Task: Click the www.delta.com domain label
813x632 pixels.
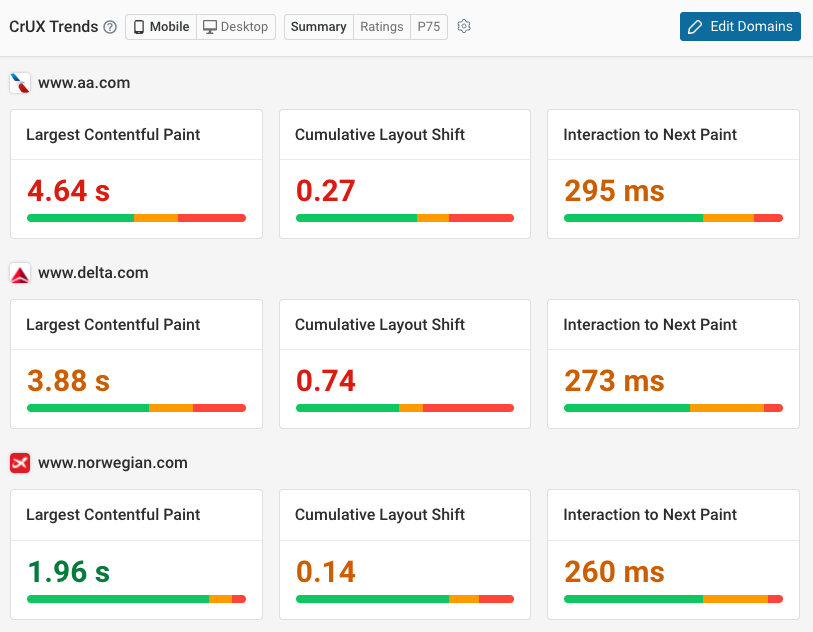Action: 91,272
